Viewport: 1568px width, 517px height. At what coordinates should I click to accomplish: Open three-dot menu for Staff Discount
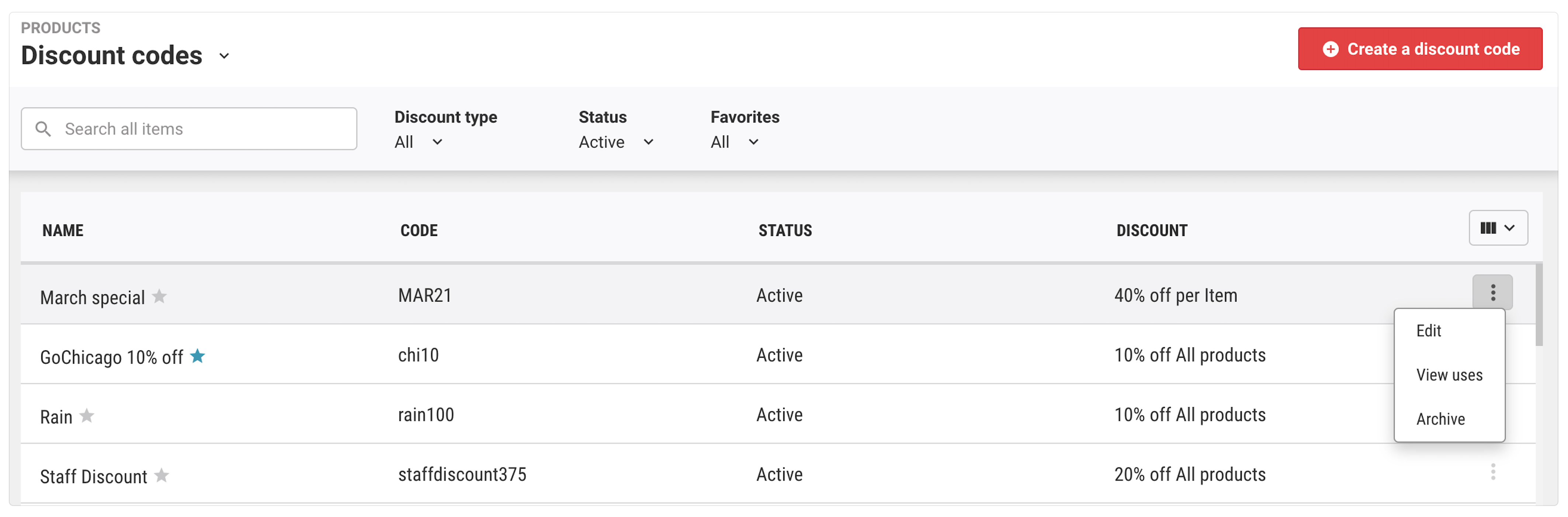[1492, 472]
